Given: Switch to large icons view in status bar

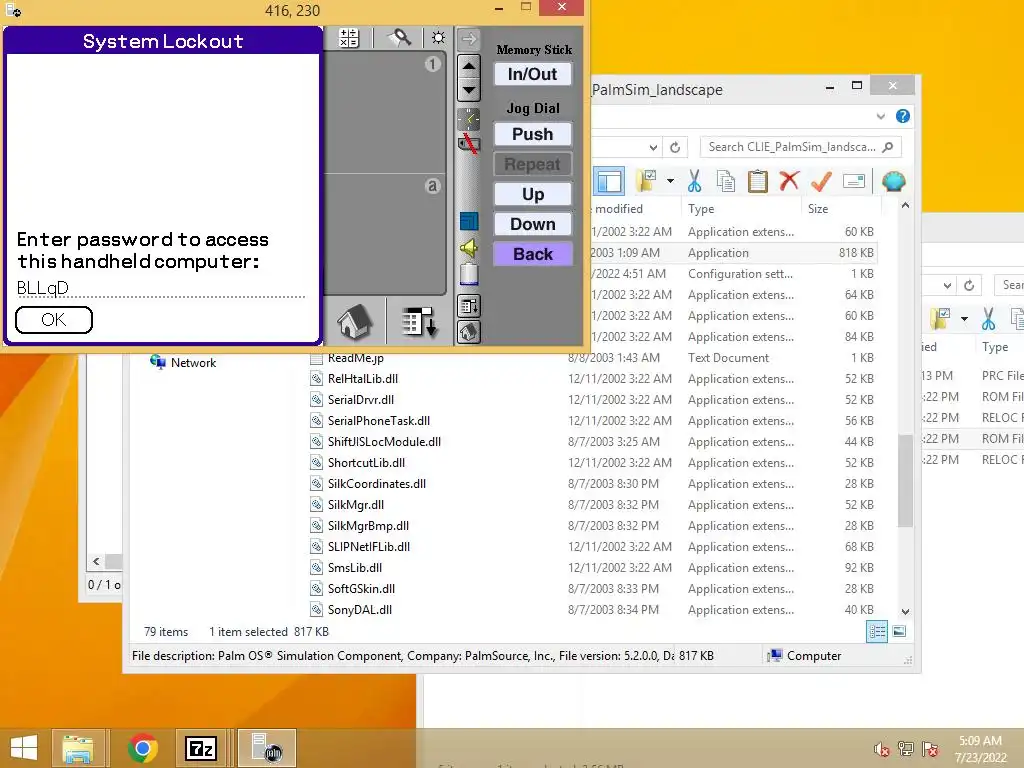Looking at the screenshot, I should point(899,632).
